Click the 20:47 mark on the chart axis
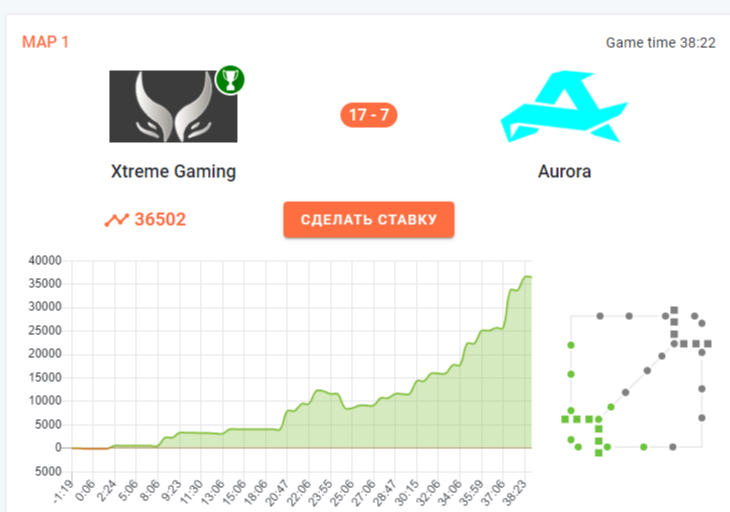This screenshot has height=512, width=730. pos(278,492)
